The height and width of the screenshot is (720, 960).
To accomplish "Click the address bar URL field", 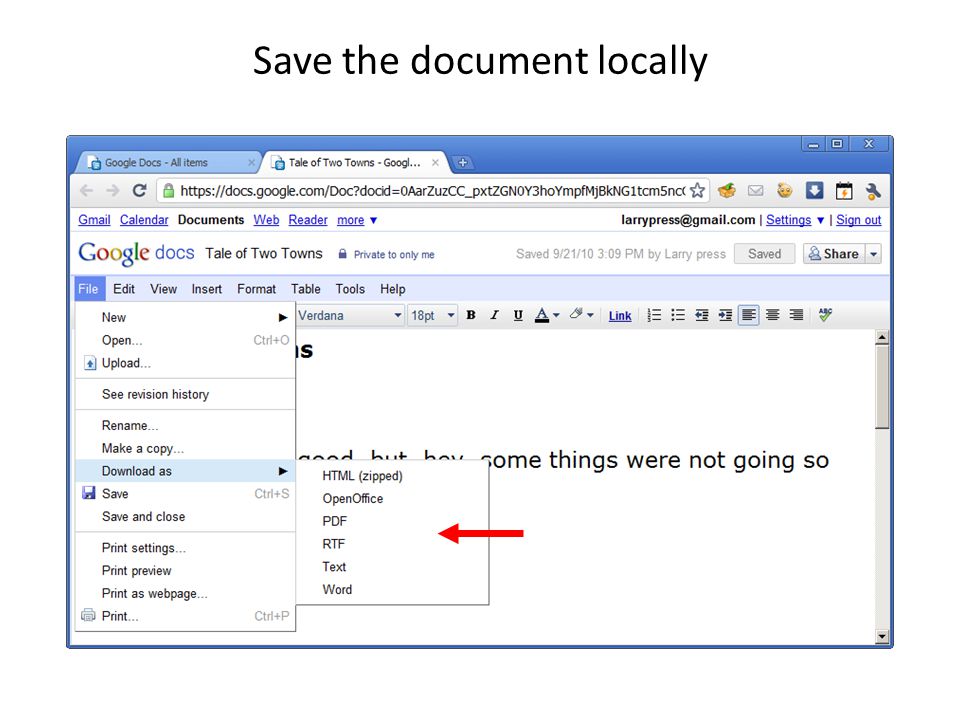I will coord(432,191).
